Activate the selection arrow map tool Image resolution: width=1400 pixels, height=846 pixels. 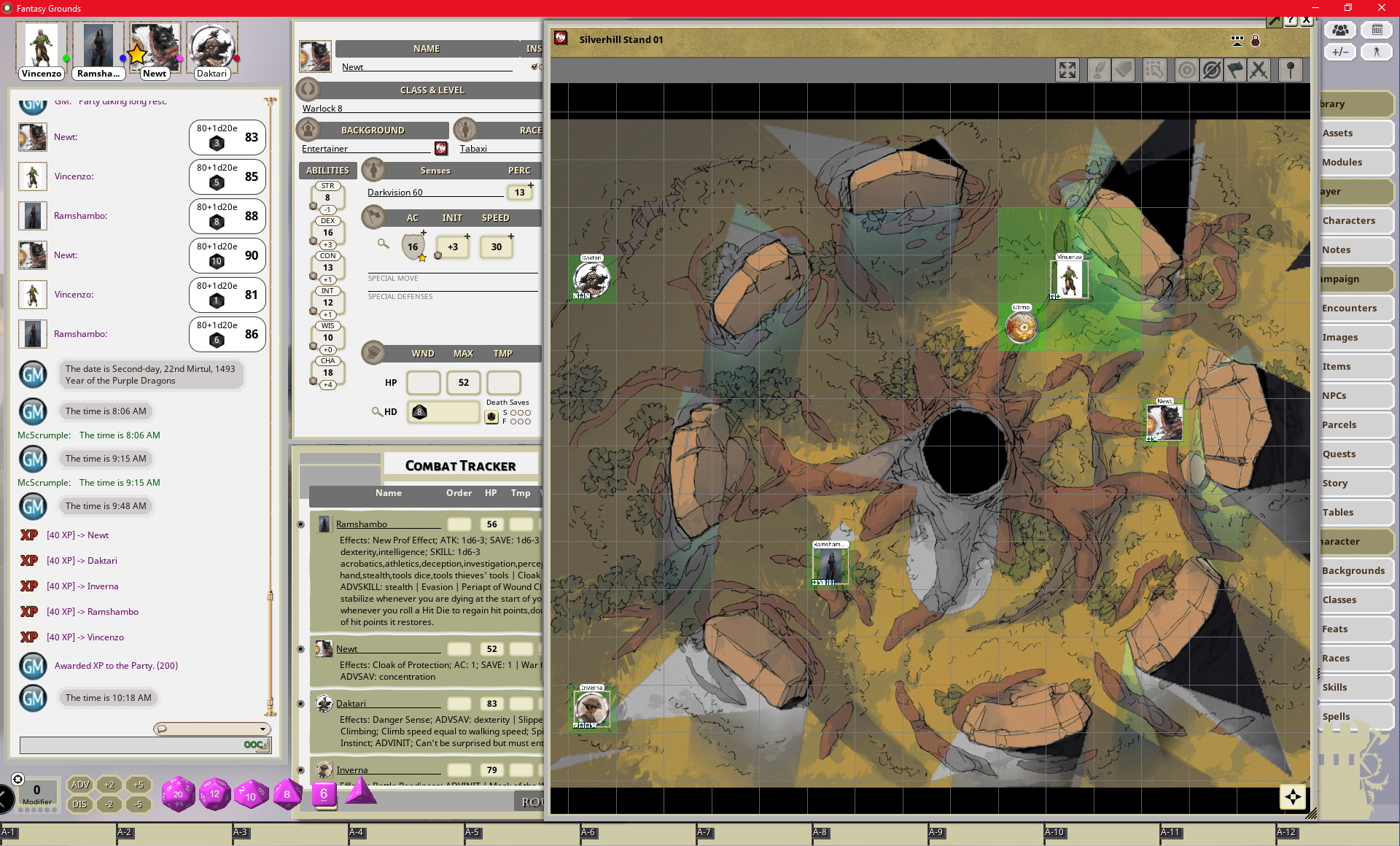tap(1155, 70)
